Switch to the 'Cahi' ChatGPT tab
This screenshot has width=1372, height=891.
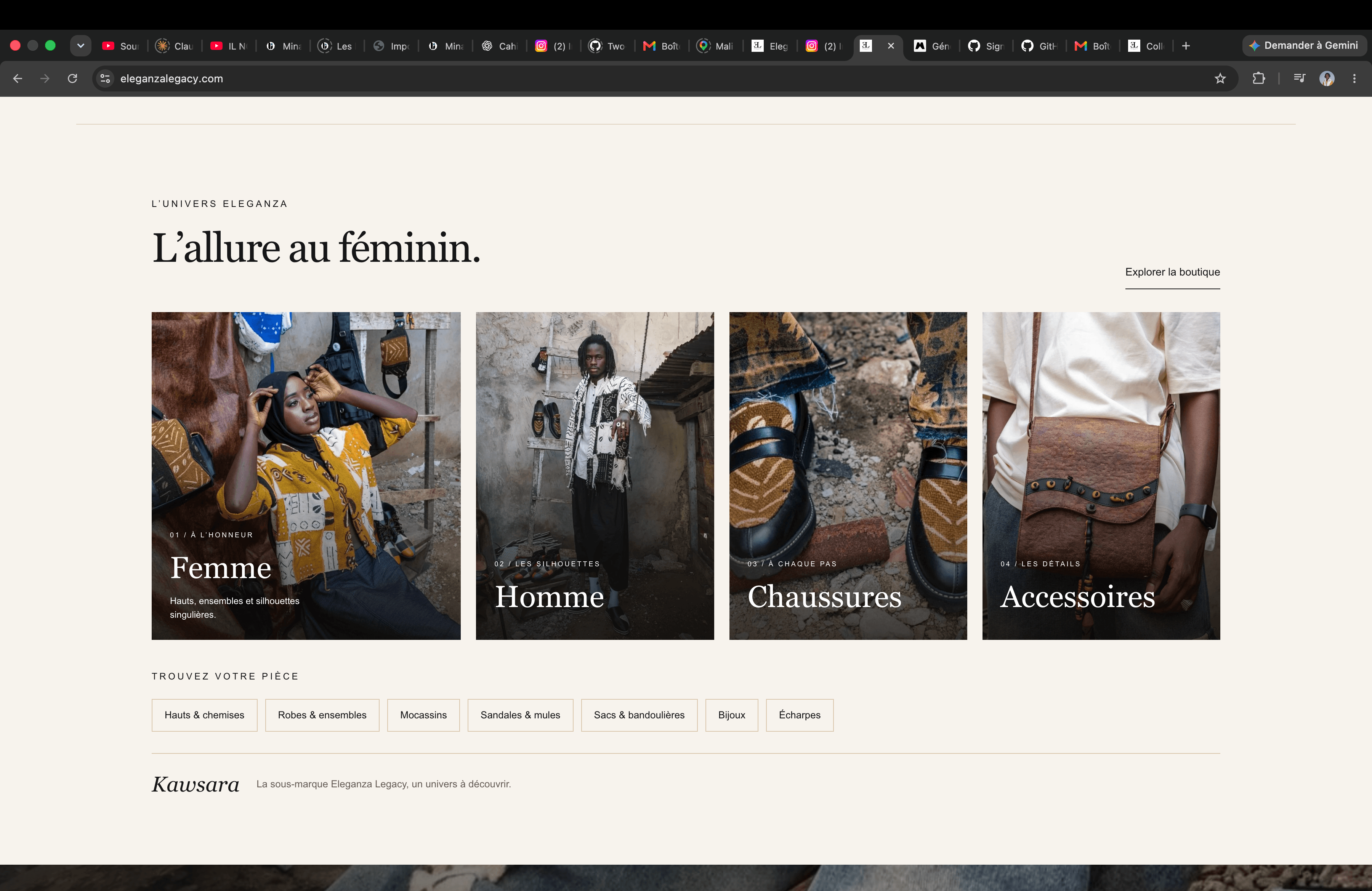click(x=499, y=46)
